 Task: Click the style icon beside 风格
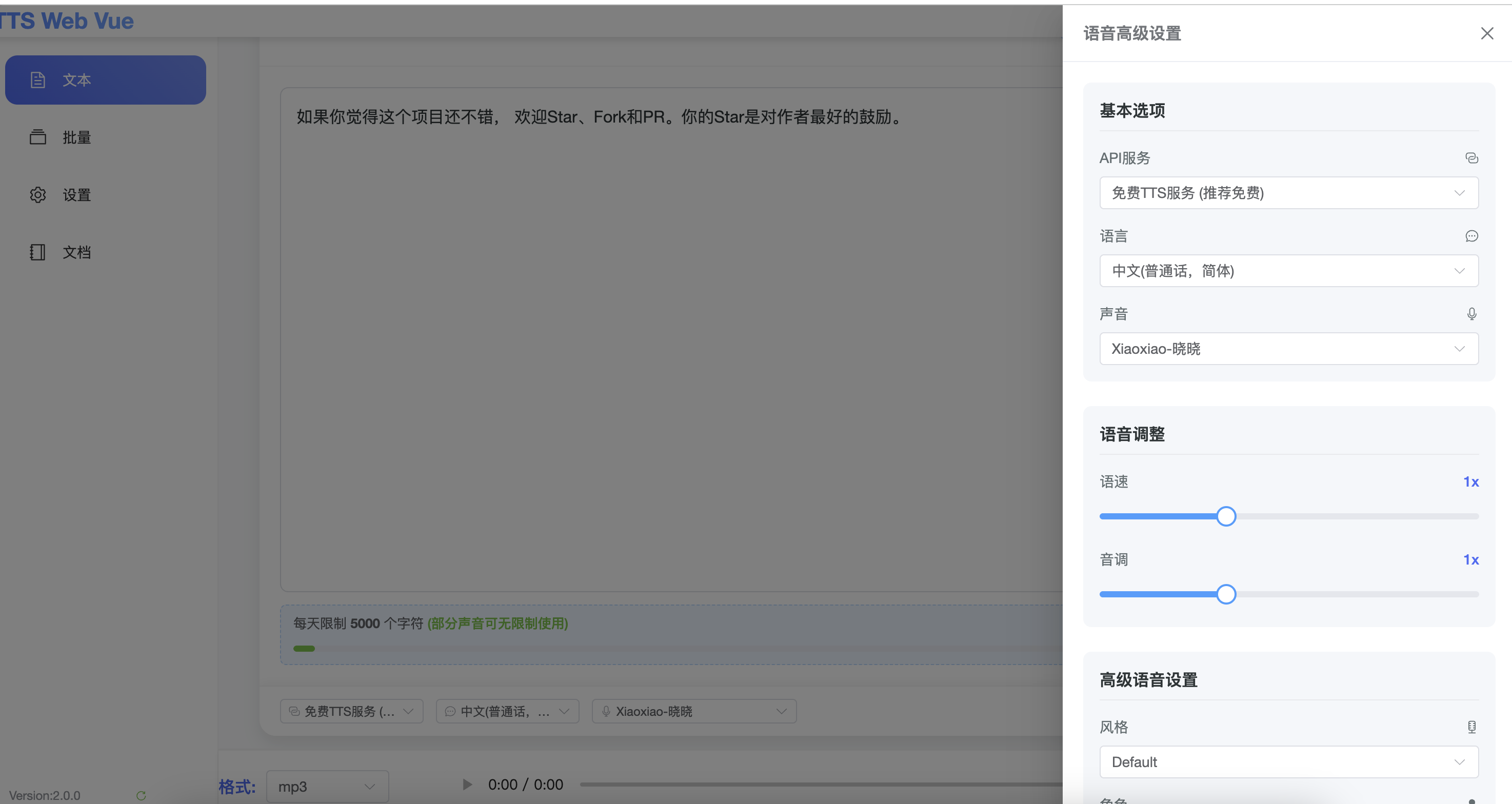pos(1471,727)
